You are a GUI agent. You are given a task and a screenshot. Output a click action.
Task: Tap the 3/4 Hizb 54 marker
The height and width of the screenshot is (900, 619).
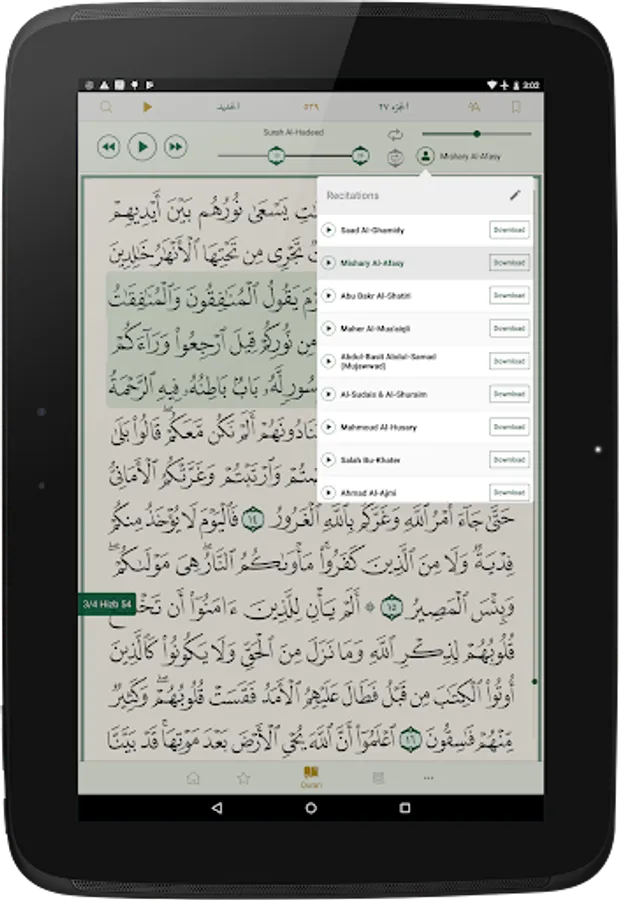click(x=107, y=604)
